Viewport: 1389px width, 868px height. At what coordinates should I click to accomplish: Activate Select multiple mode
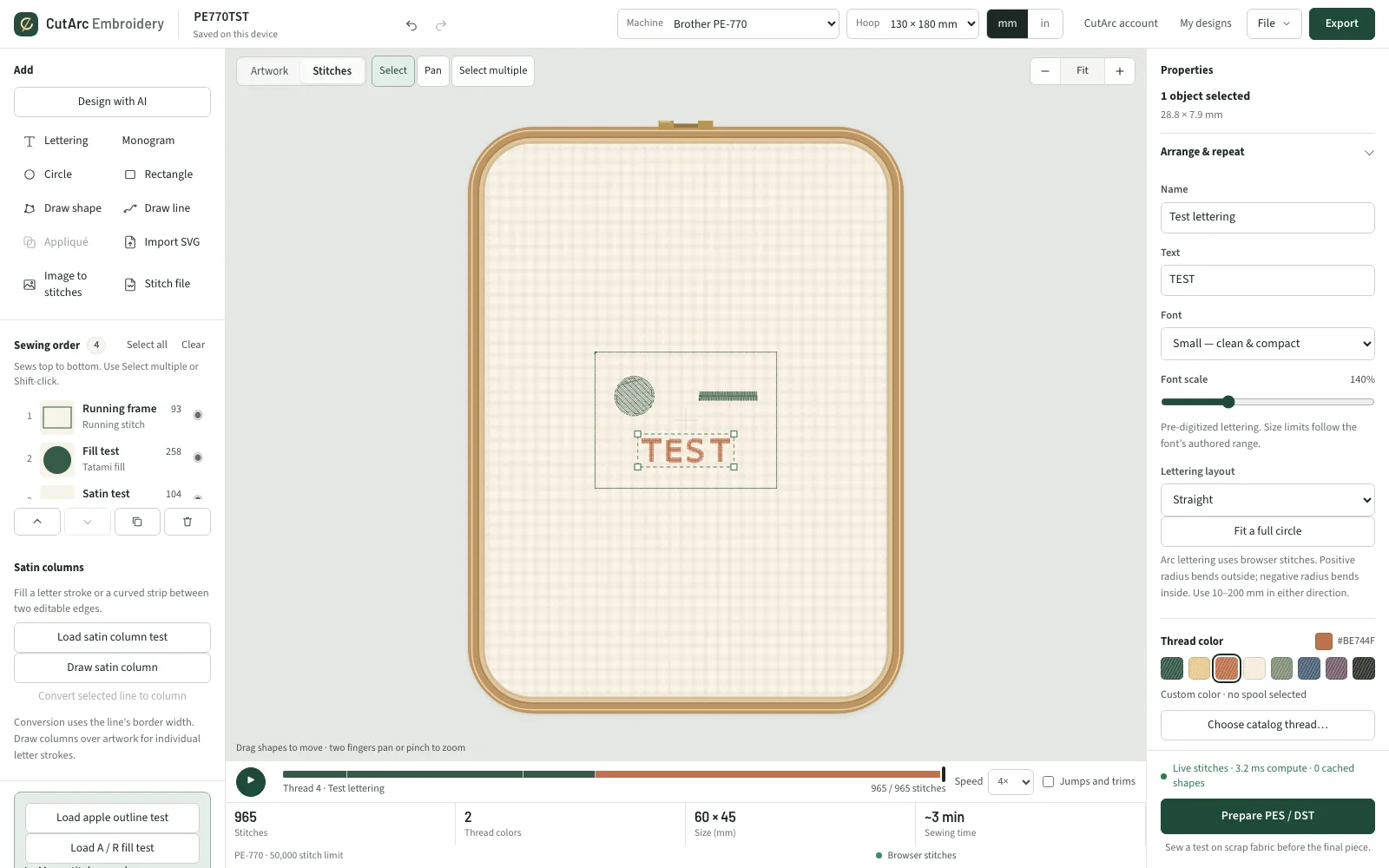point(493,71)
